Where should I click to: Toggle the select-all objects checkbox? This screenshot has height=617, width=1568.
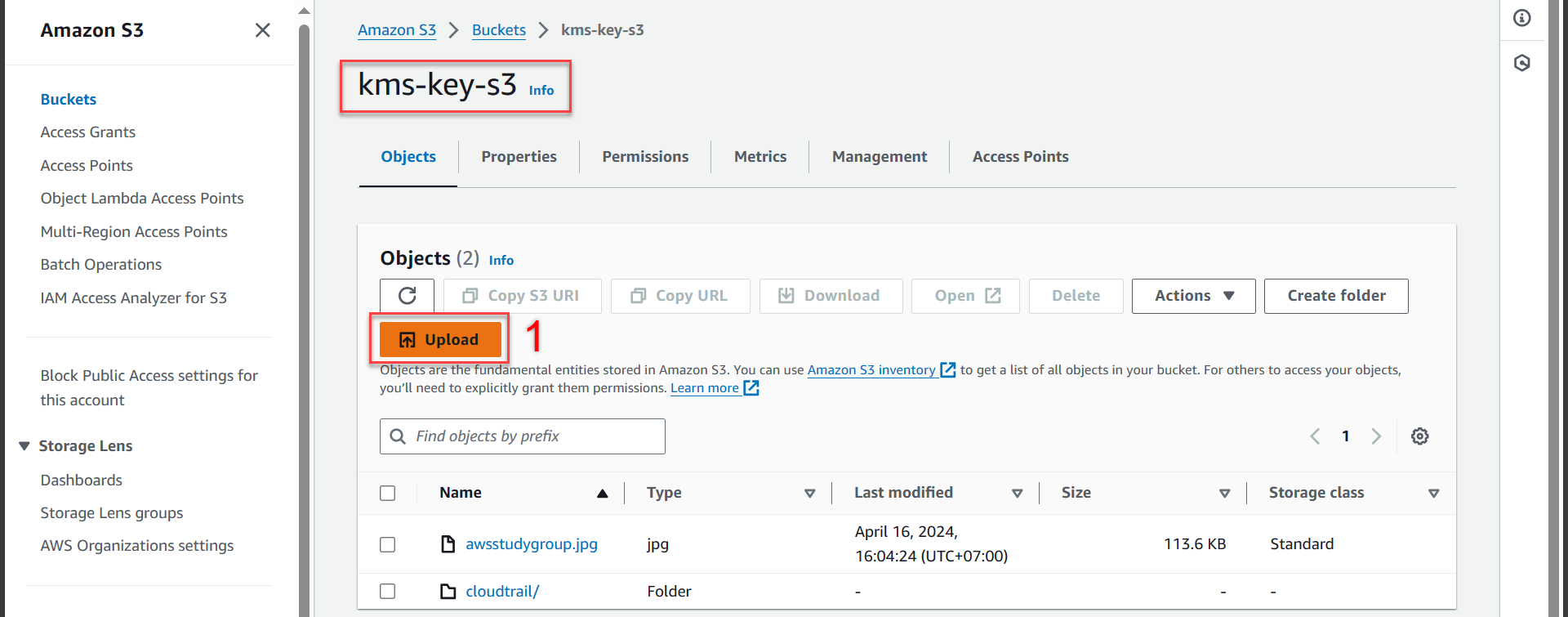[388, 493]
